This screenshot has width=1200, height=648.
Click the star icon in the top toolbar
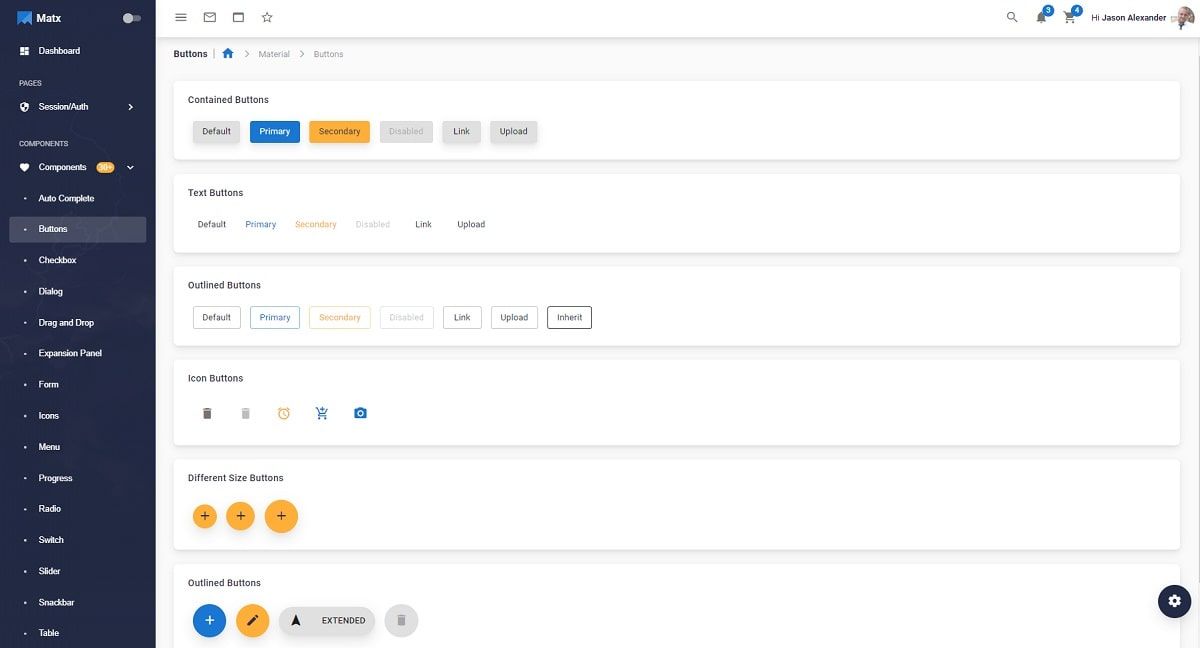(265, 16)
